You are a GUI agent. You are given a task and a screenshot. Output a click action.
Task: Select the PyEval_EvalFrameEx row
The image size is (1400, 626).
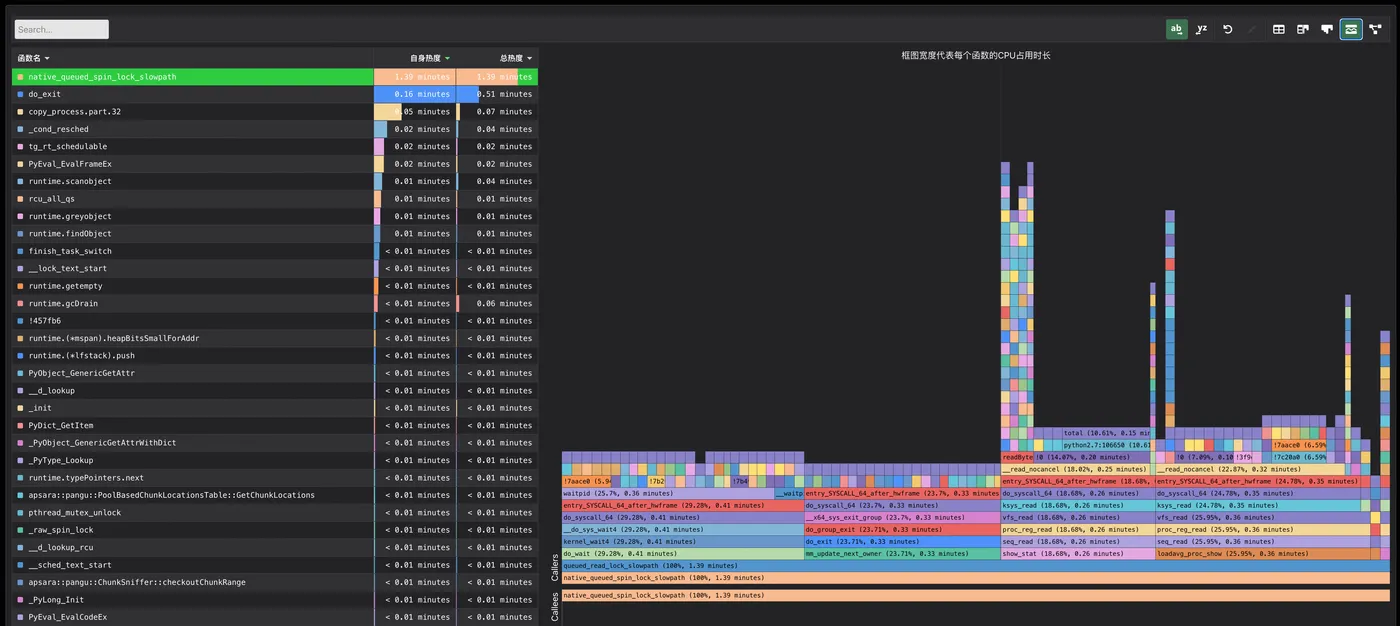[x=275, y=164]
